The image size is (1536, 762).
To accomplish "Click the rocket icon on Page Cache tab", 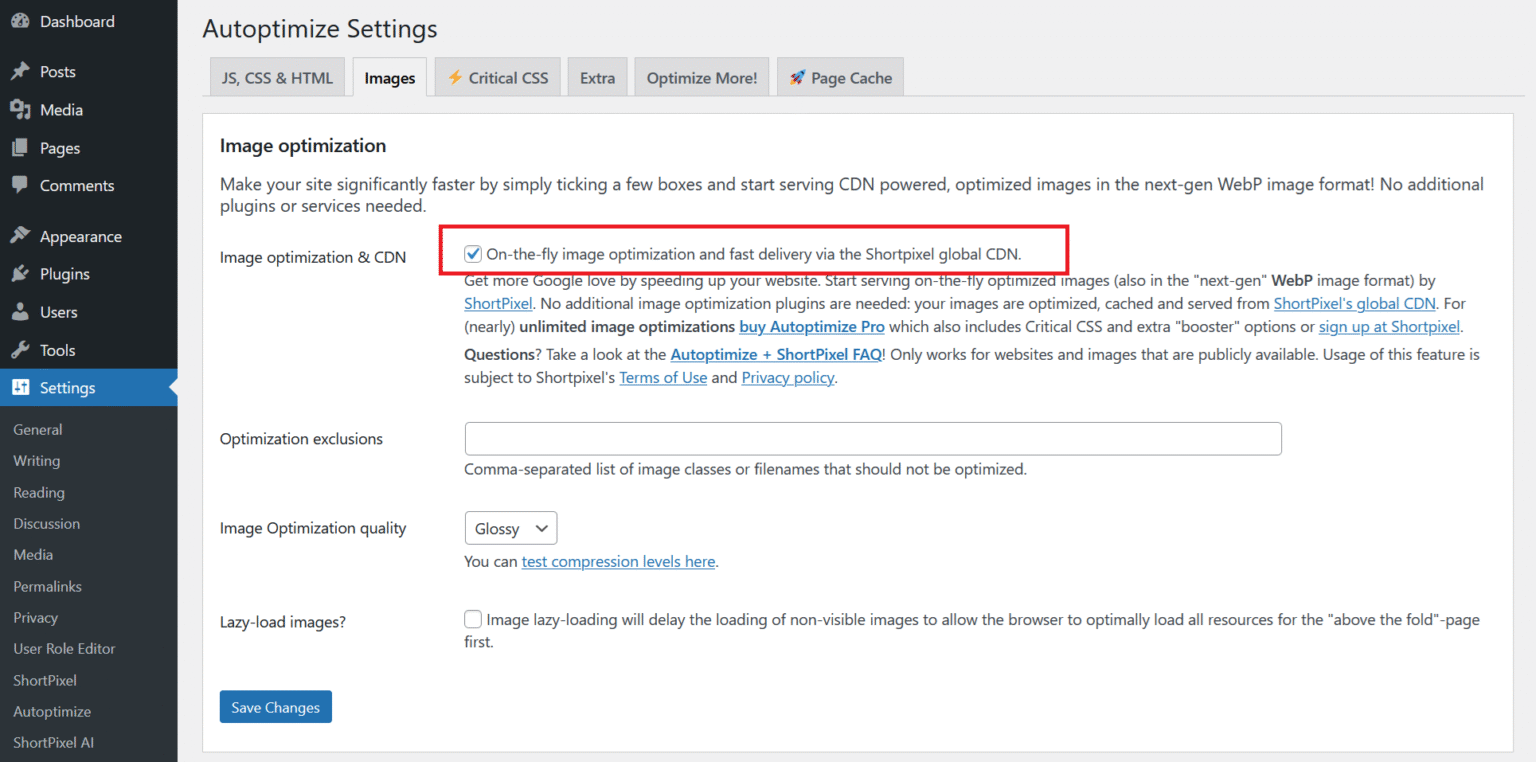I will point(797,76).
